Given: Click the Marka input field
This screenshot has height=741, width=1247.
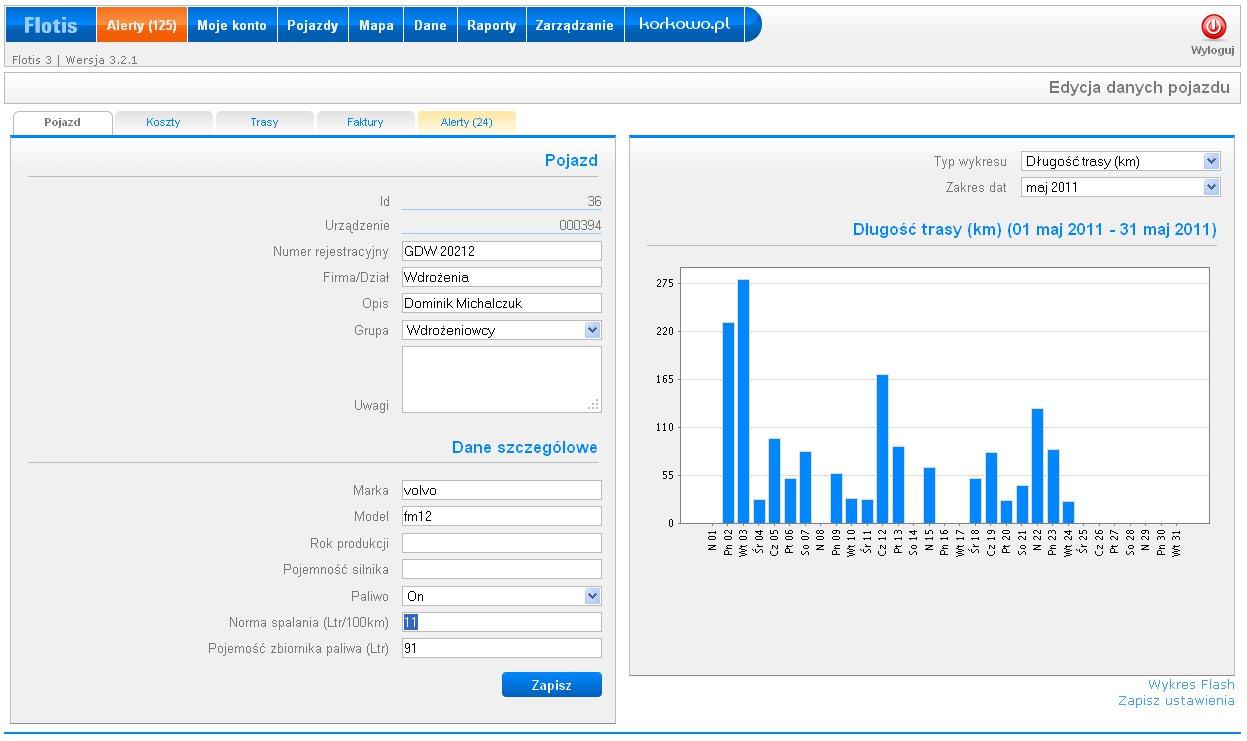Looking at the screenshot, I should point(502,490).
